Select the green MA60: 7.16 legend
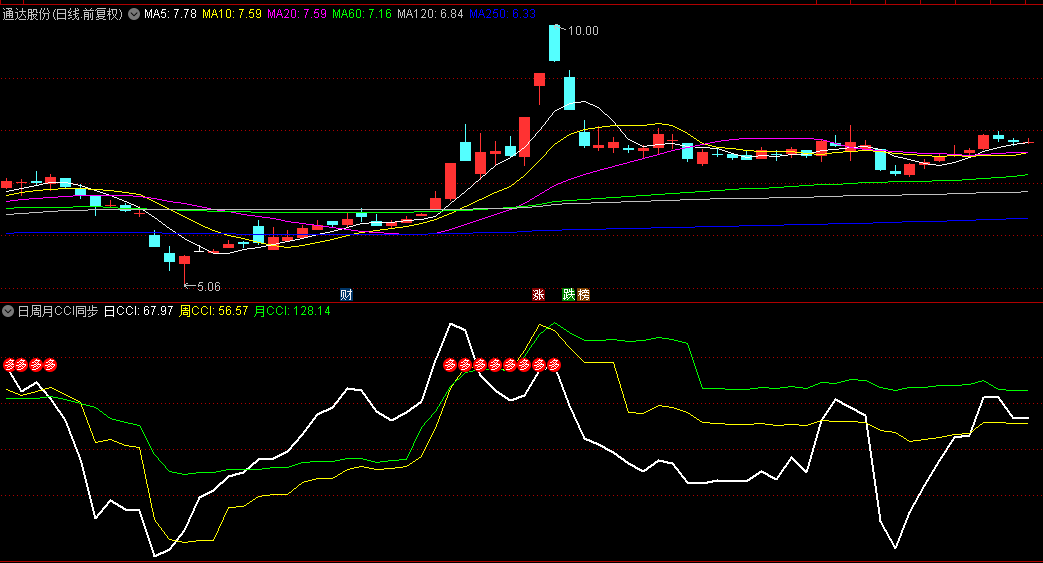 tap(362, 15)
